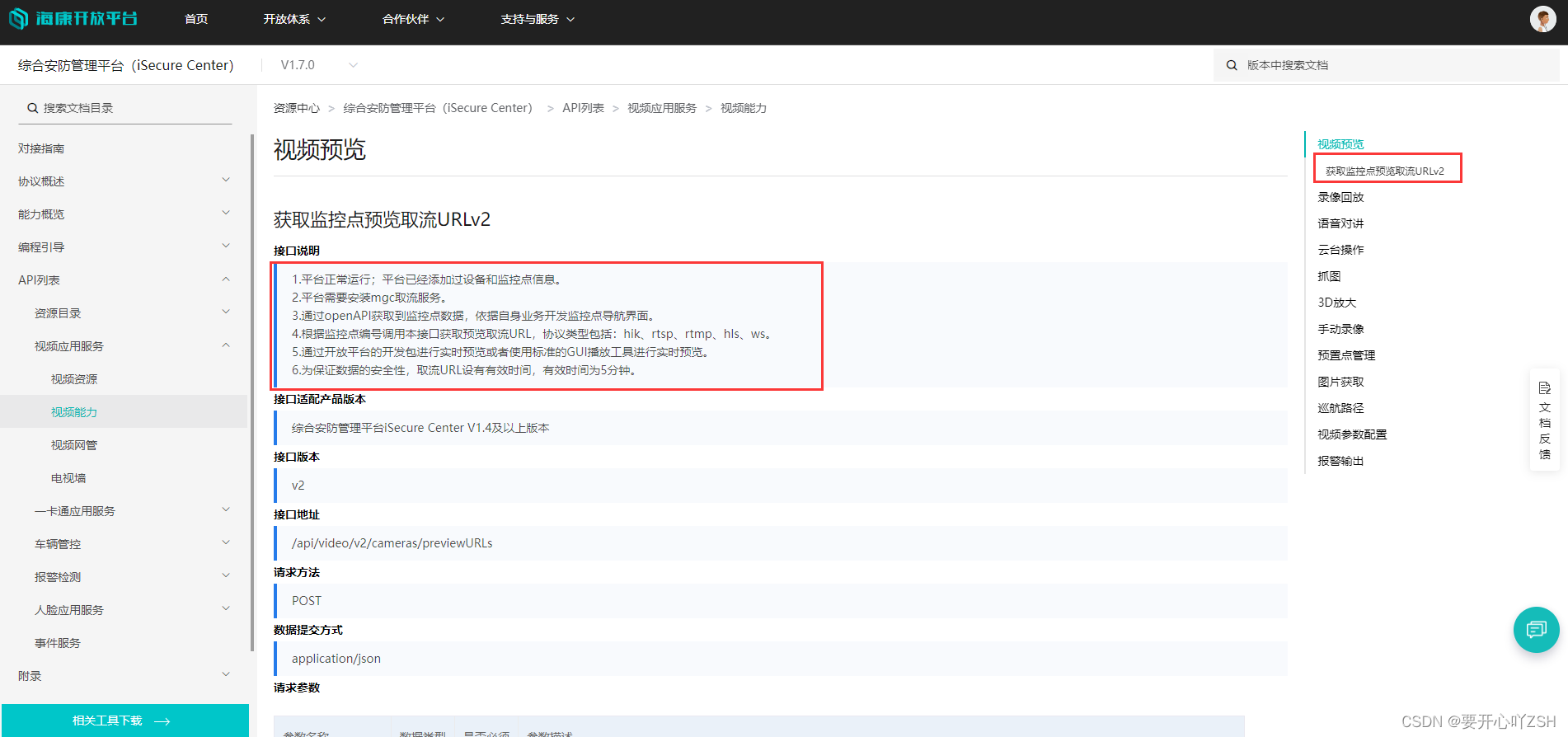The height and width of the screenshot is (737, 1568).
Task: Click API列表 breadcrumb link
Action: click(x=583, y=108)
